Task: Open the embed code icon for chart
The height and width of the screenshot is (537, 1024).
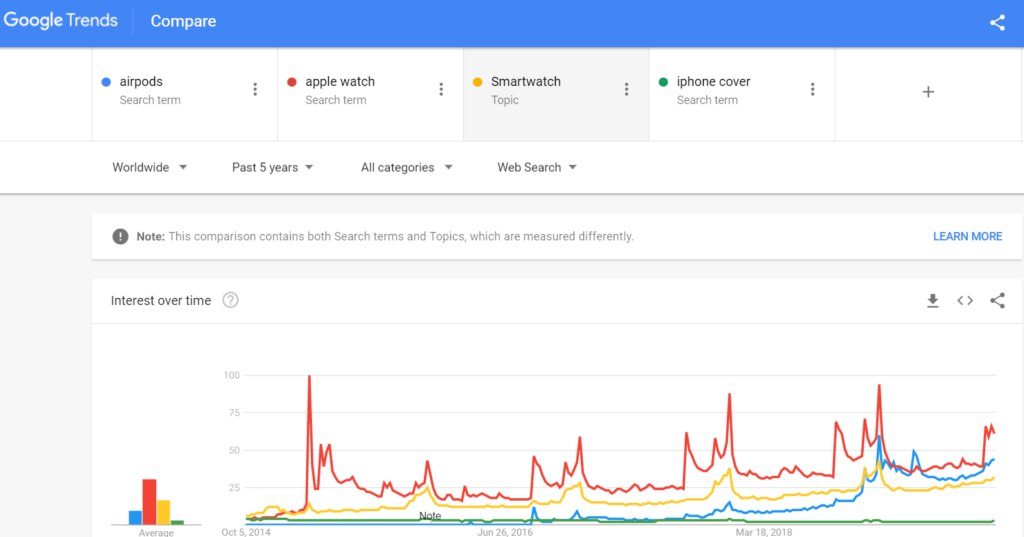Action: pos(965,301)
